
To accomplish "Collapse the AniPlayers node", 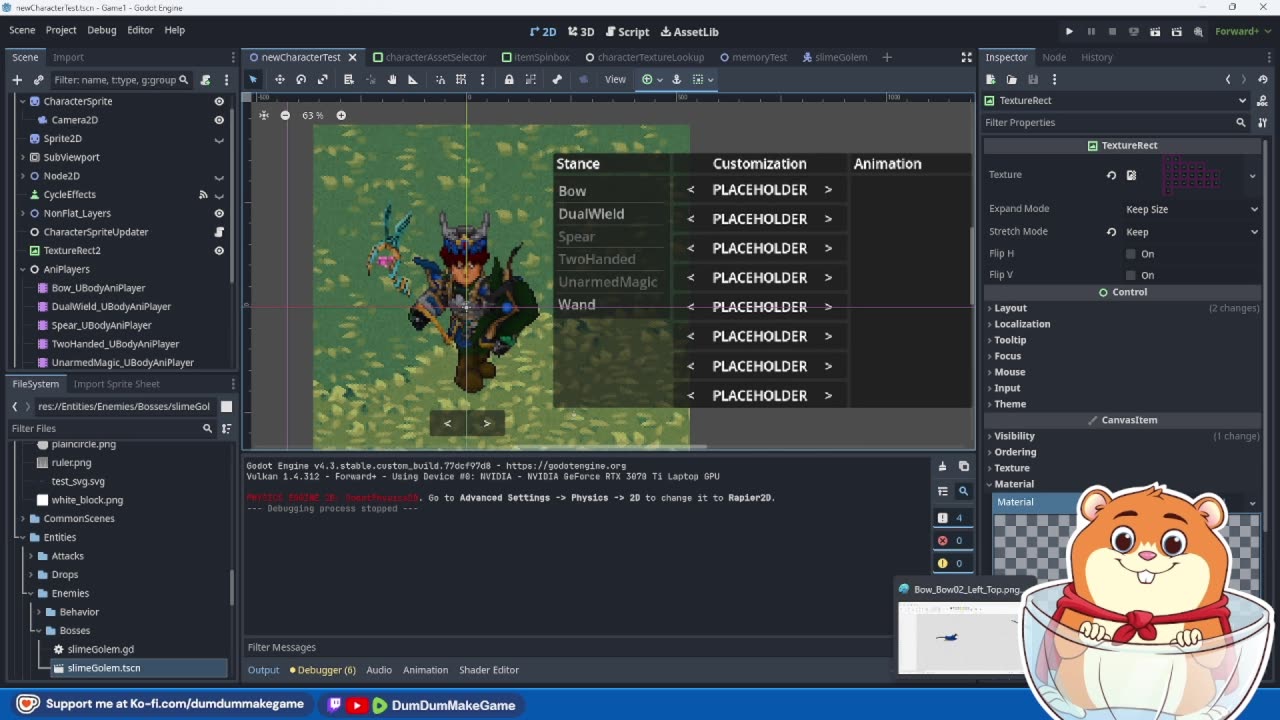I will click(x=23, y=269).
